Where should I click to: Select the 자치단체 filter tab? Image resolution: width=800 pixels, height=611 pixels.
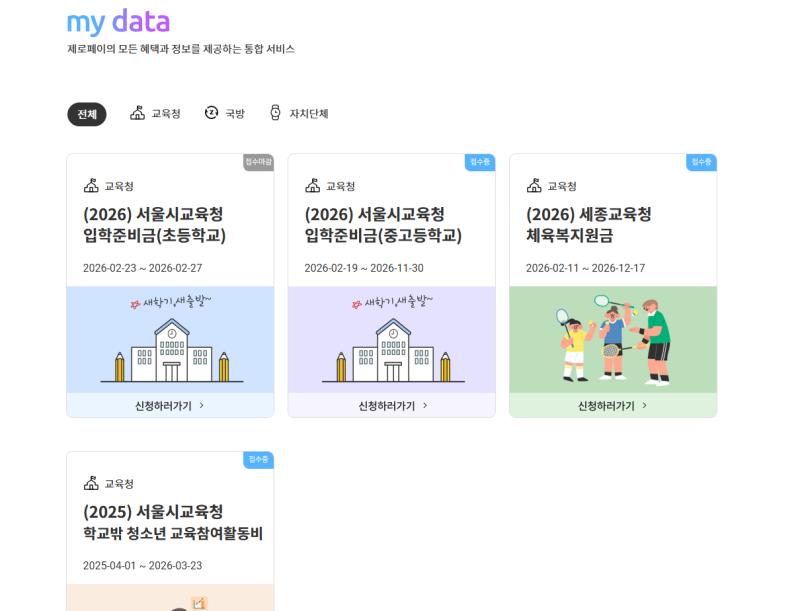tap(298, 113)
